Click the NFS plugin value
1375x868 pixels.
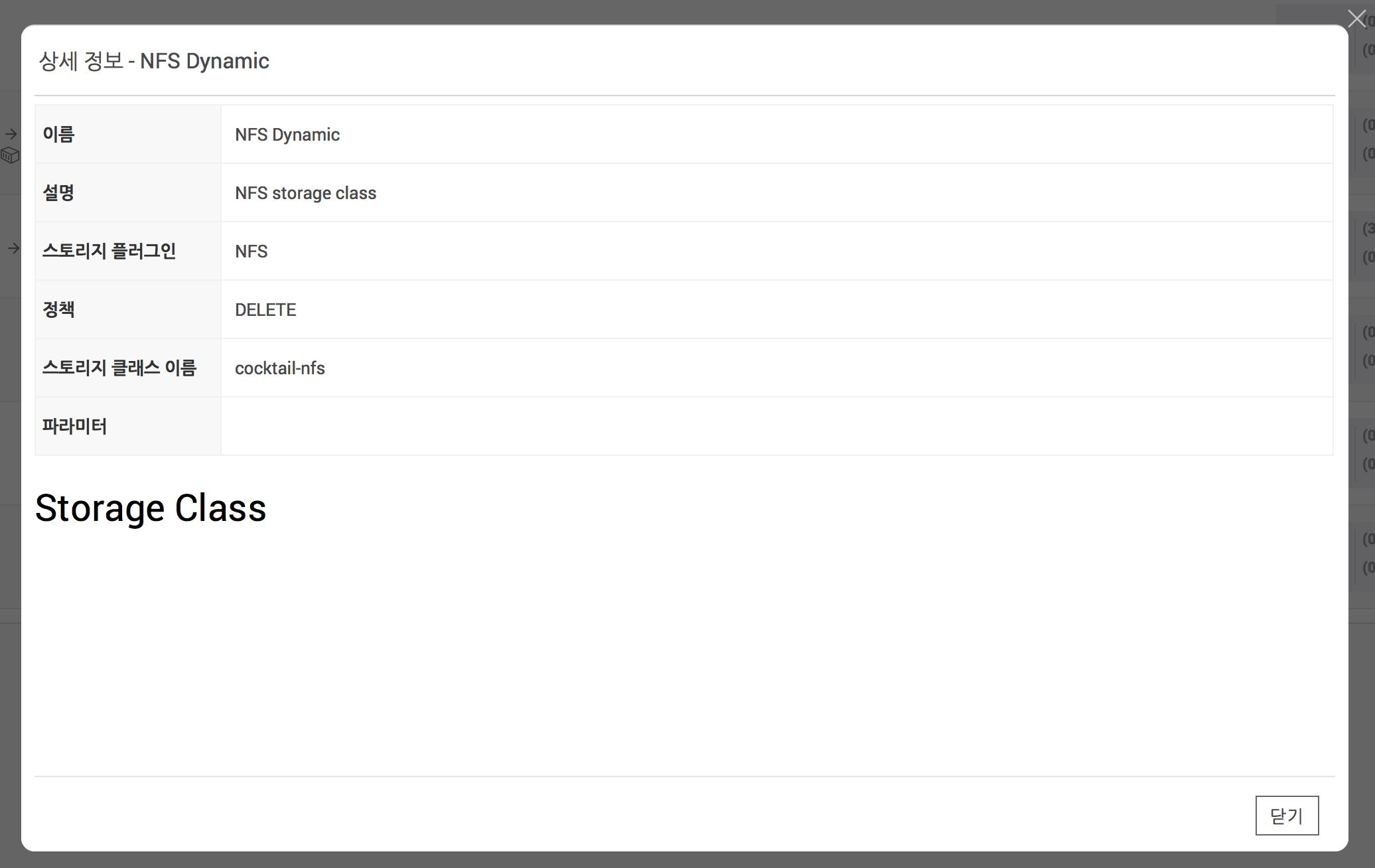[251, 252]
